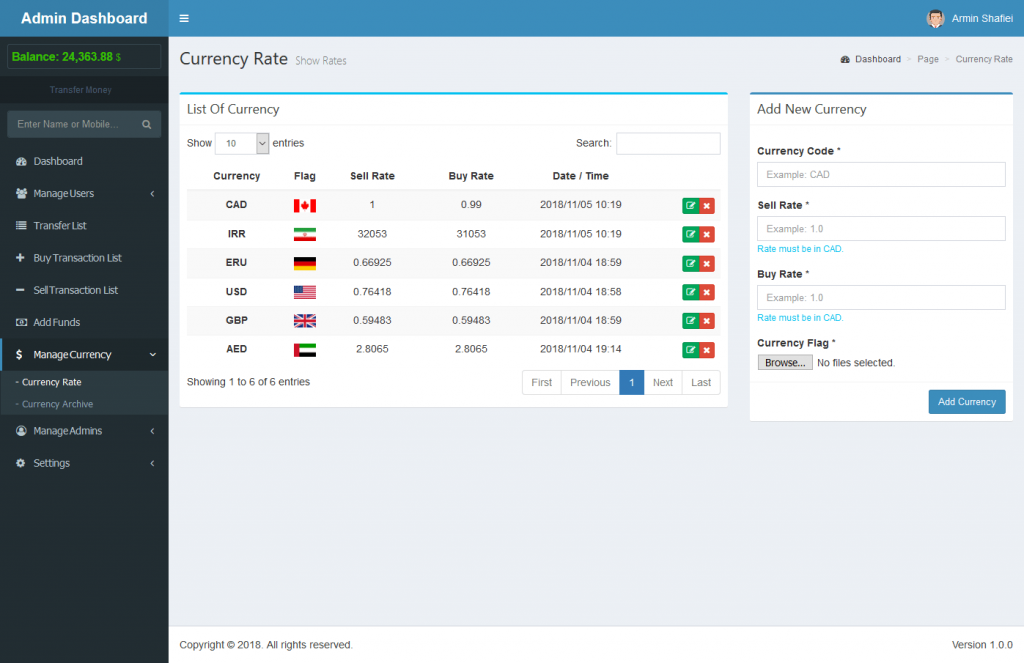Focus the table Search field
This screenshot has width=1024, height=663.
668,144
